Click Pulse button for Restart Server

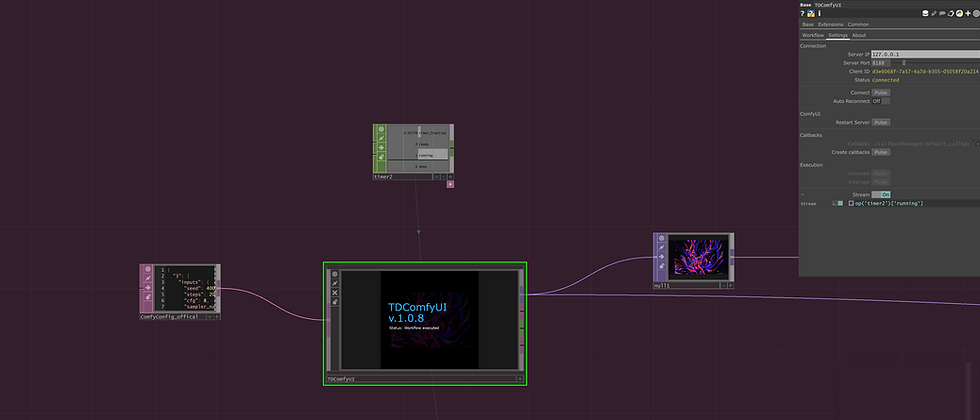point(881,122)
